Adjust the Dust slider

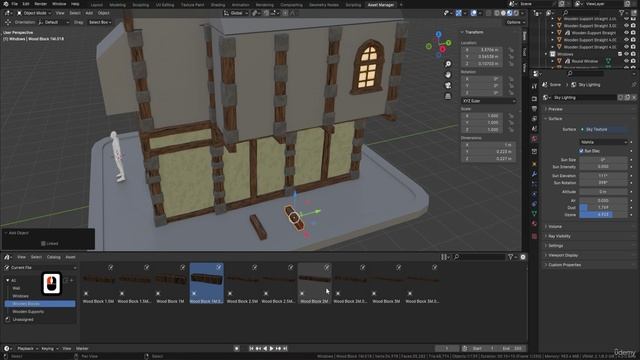tap(603, 208)
